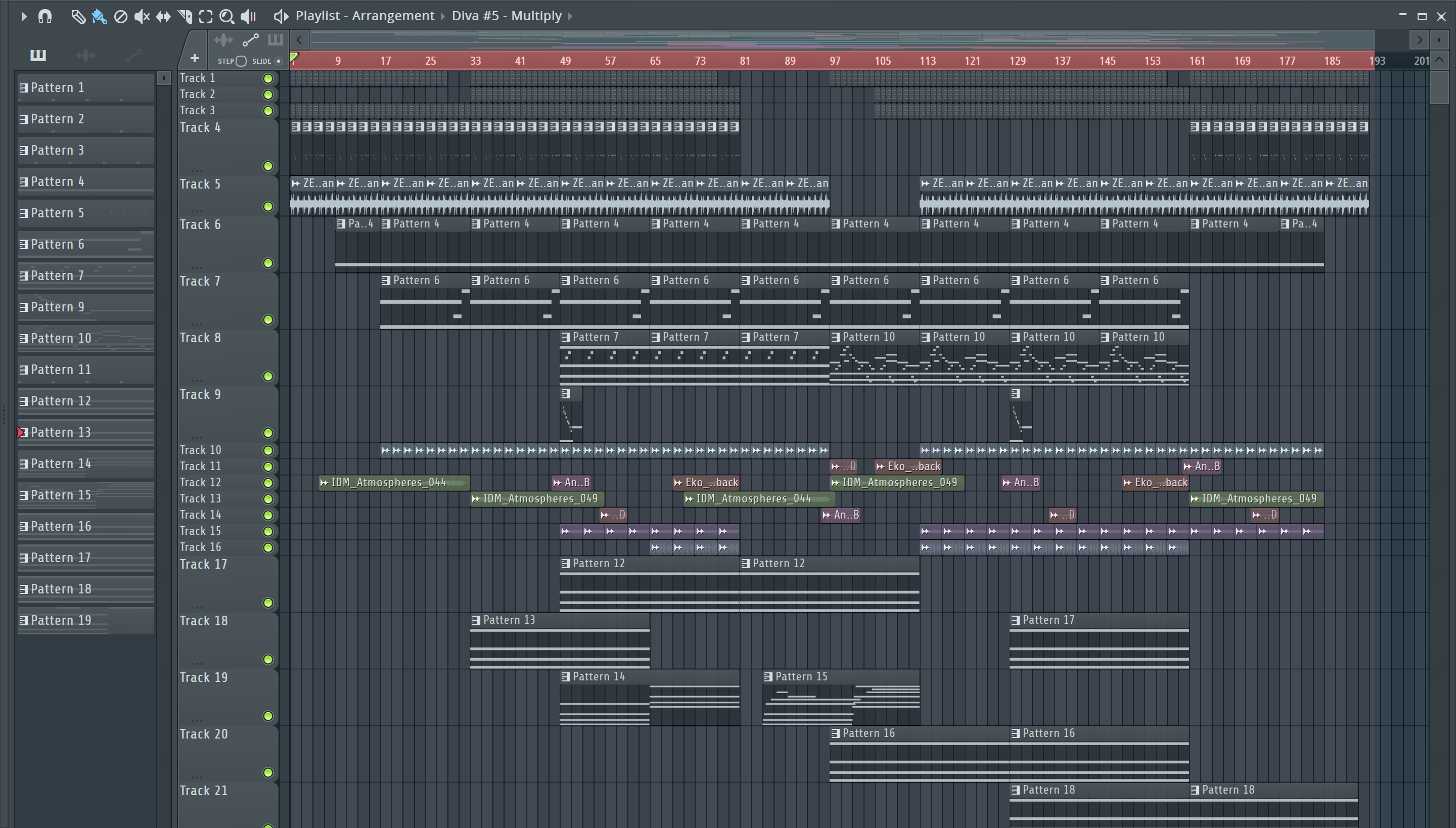Mute Track 3 with its green light
The image size is (1456, 828).
point(268,111)
